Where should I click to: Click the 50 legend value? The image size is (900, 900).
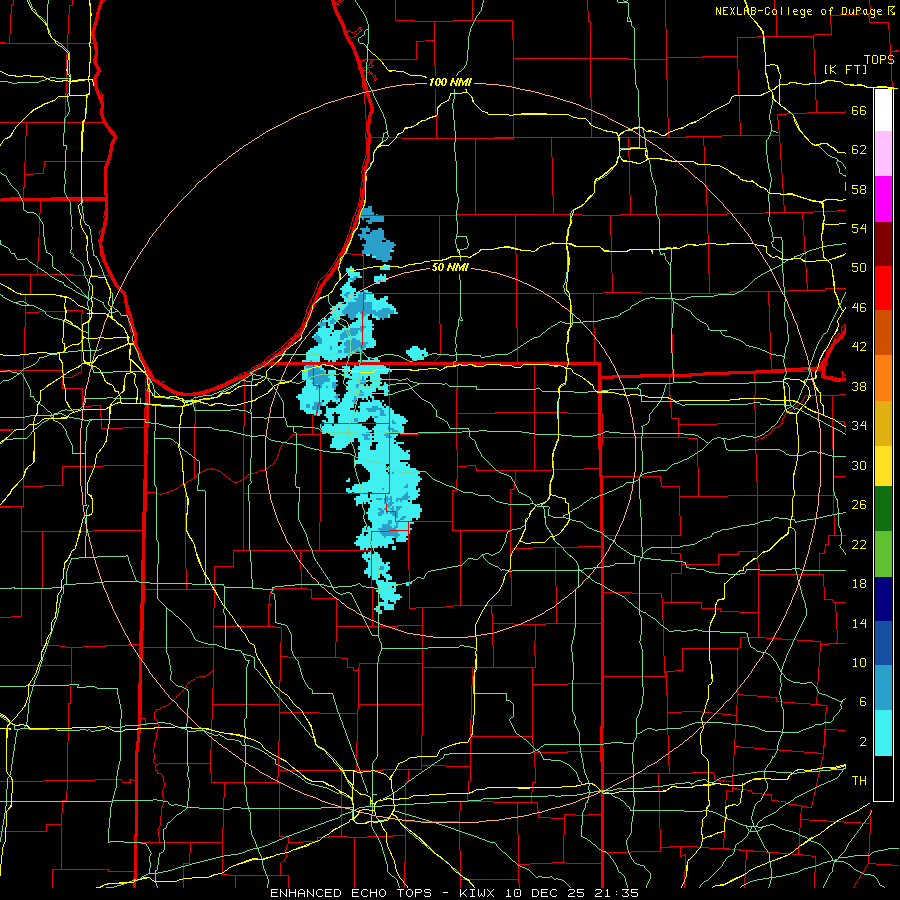click(859, 267)
